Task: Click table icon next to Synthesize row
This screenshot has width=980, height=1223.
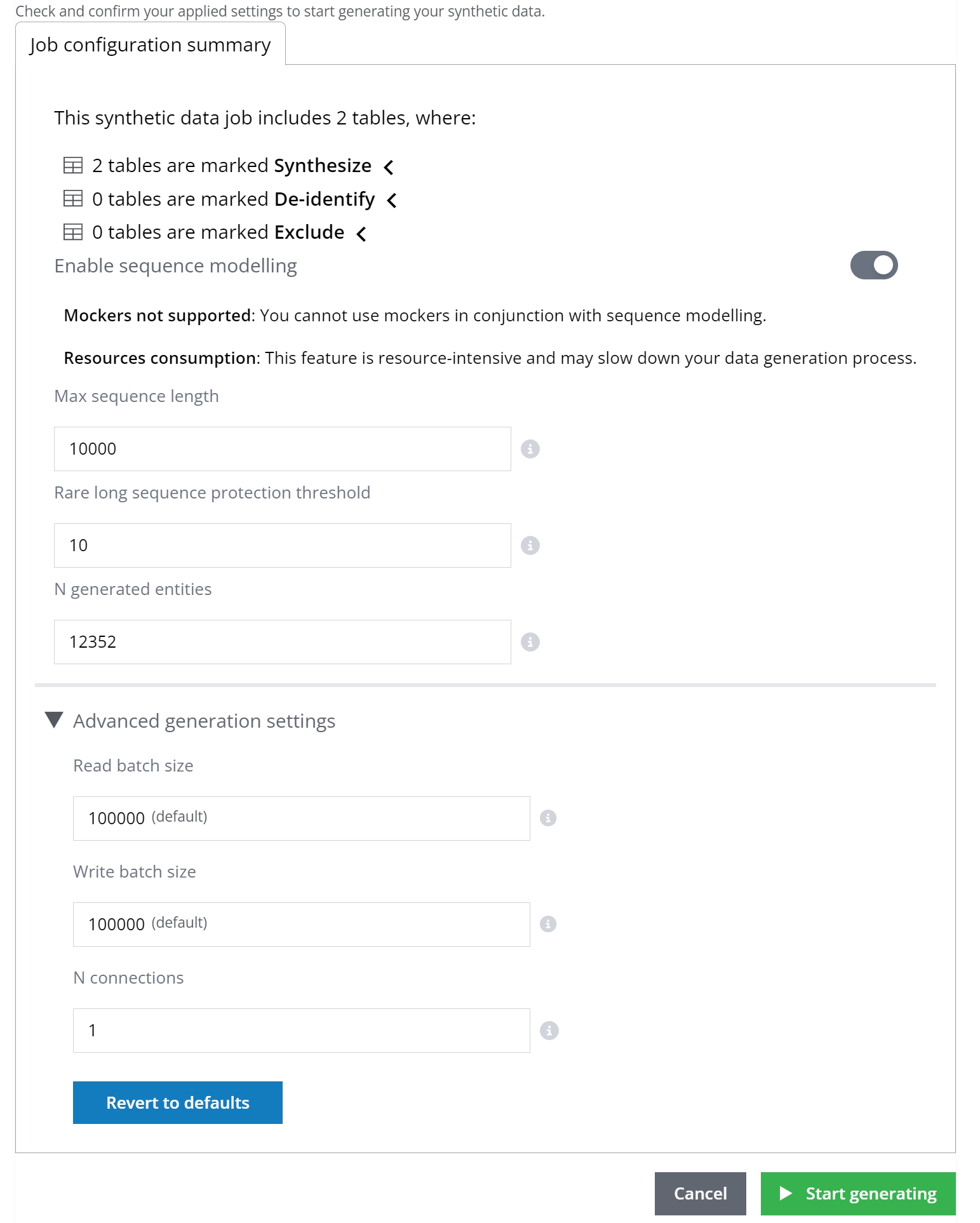Action: tap(73, 166)
